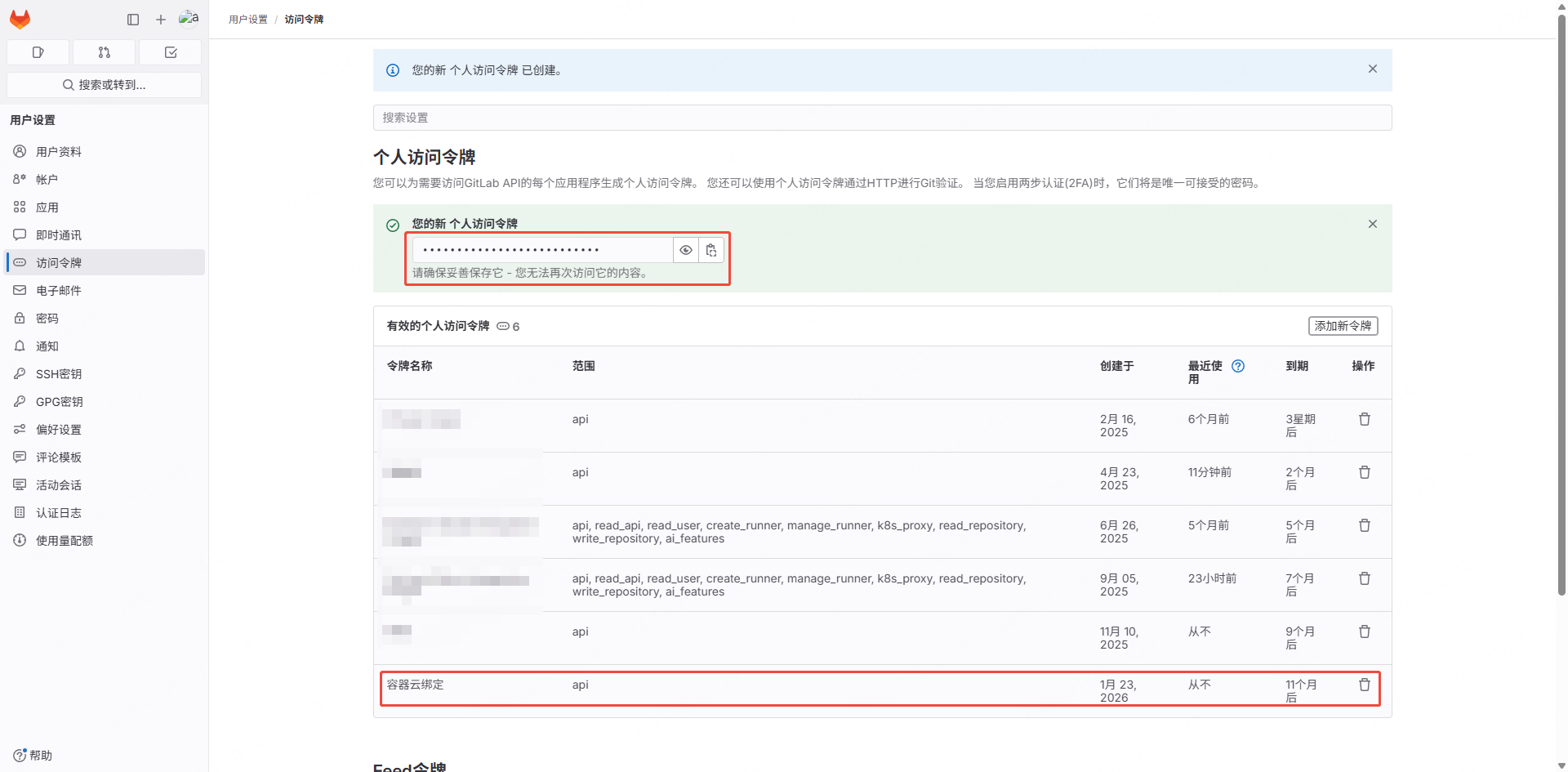Open the 帮助 menu at bottom
This screenshot has height=772, width=1568.
[x=33, y=755]
